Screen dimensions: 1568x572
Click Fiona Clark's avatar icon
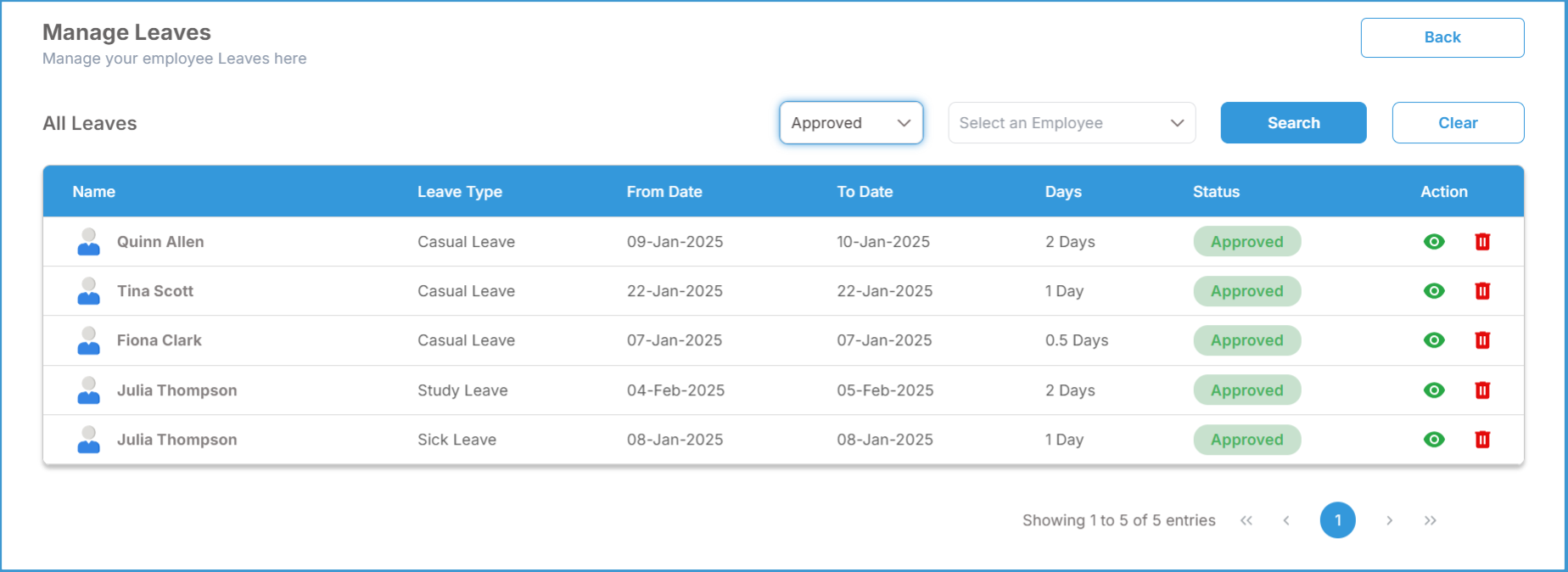point(89,340)
